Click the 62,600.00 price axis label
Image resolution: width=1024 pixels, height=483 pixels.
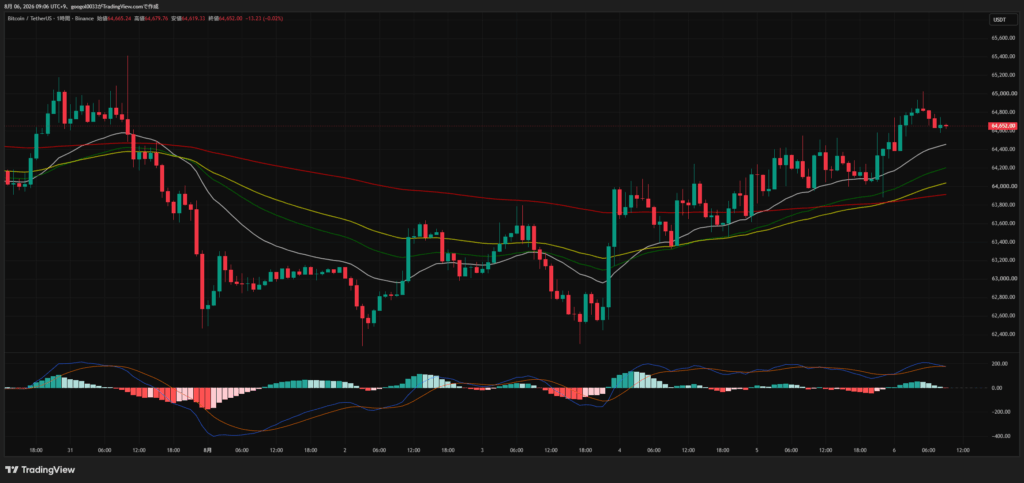coord(1002,315)
